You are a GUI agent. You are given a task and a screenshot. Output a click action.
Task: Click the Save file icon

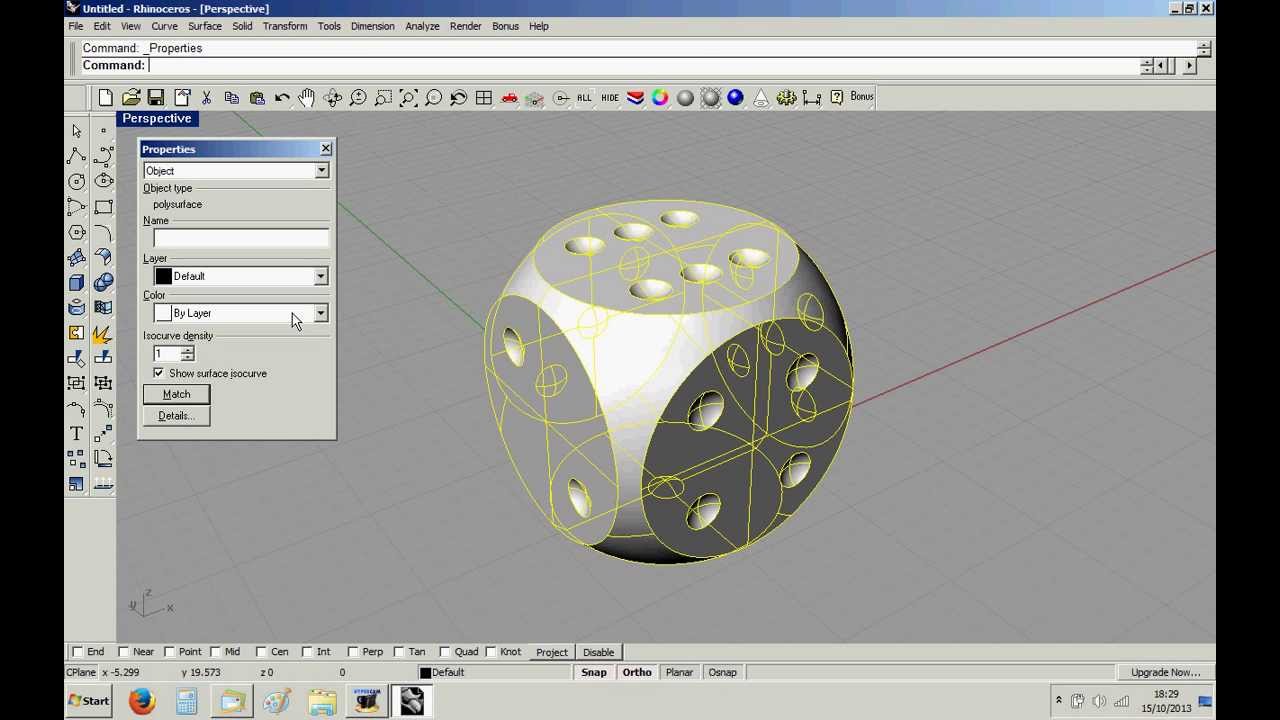pos(156,98)
